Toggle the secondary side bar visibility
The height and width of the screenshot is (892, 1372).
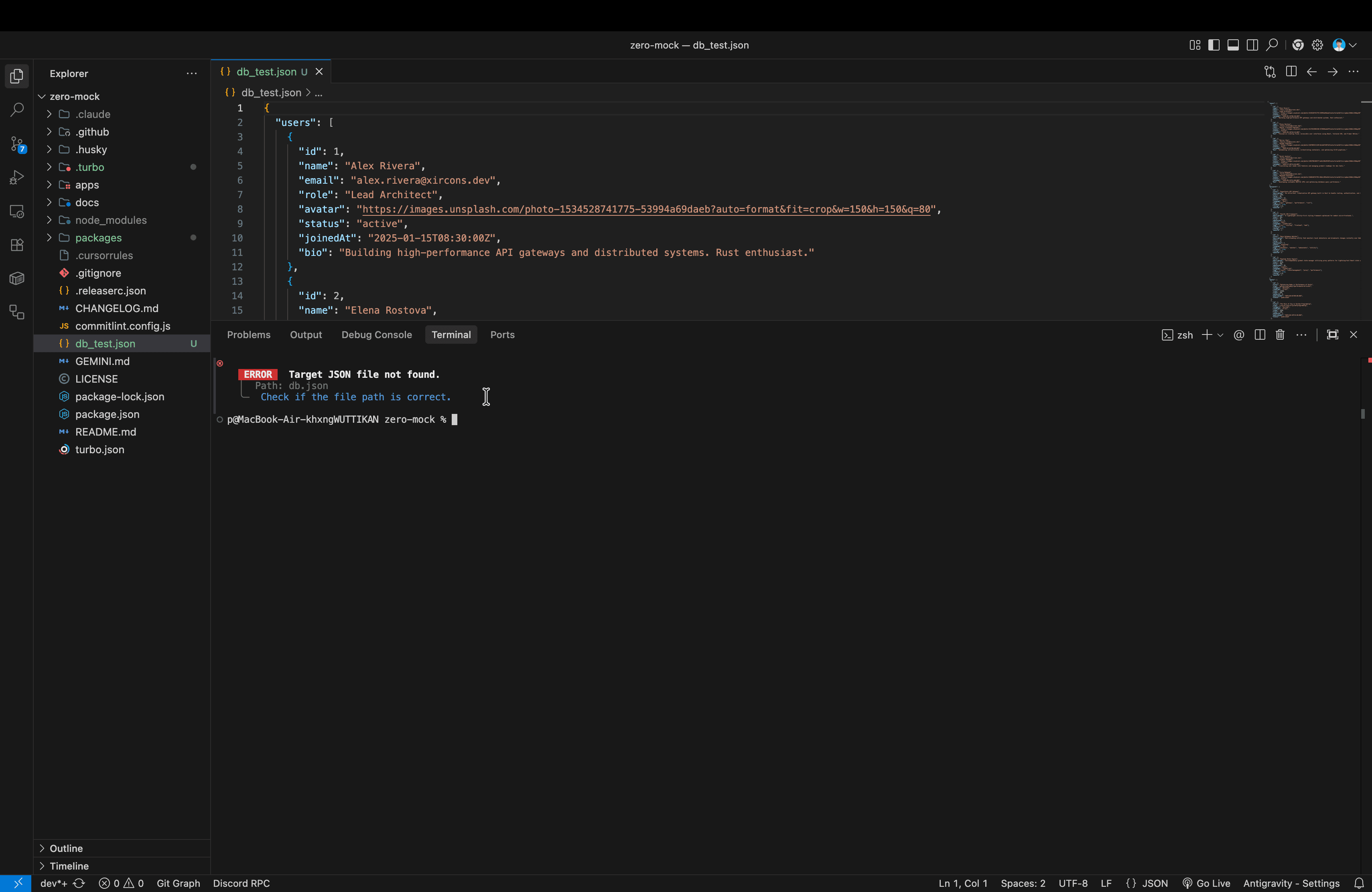1252,45
